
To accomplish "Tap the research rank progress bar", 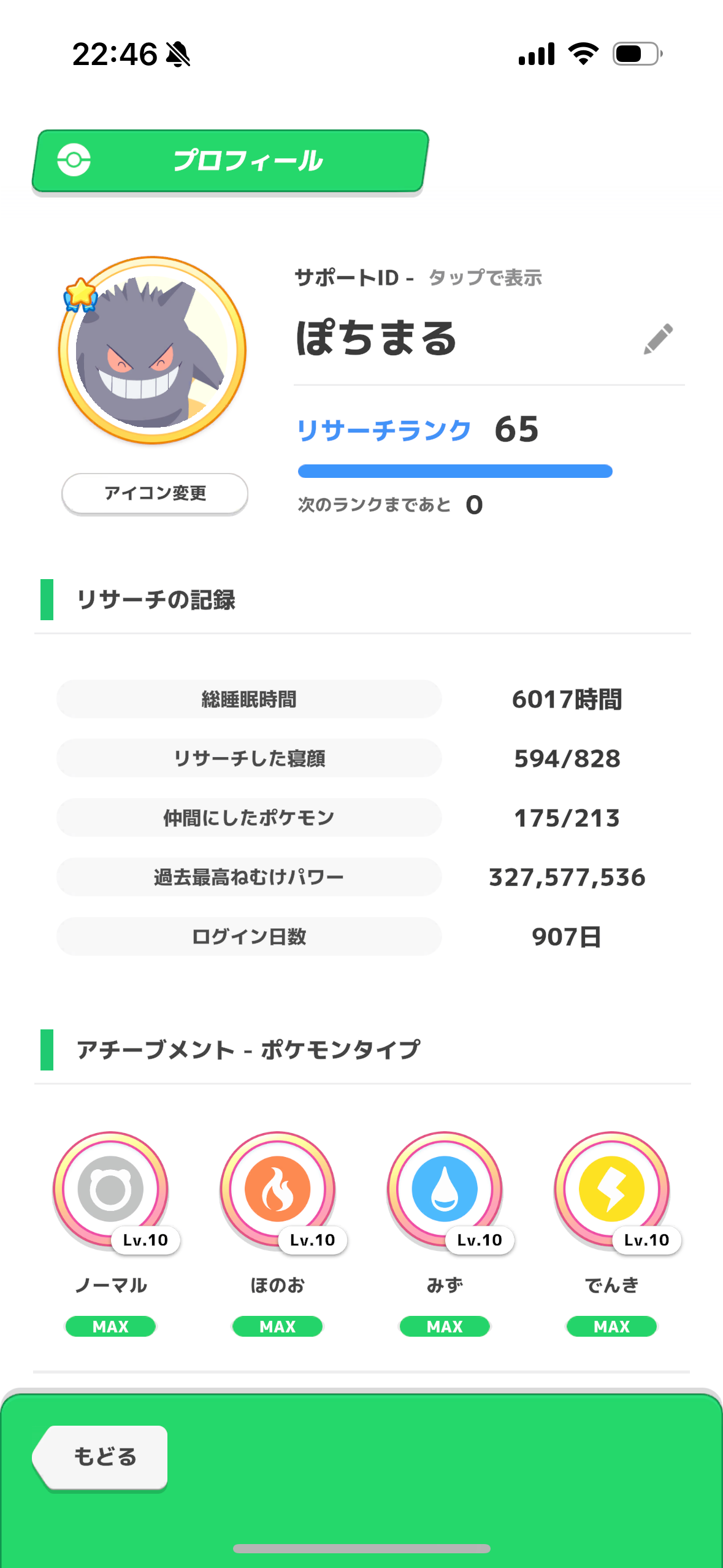I will (455, 471).
